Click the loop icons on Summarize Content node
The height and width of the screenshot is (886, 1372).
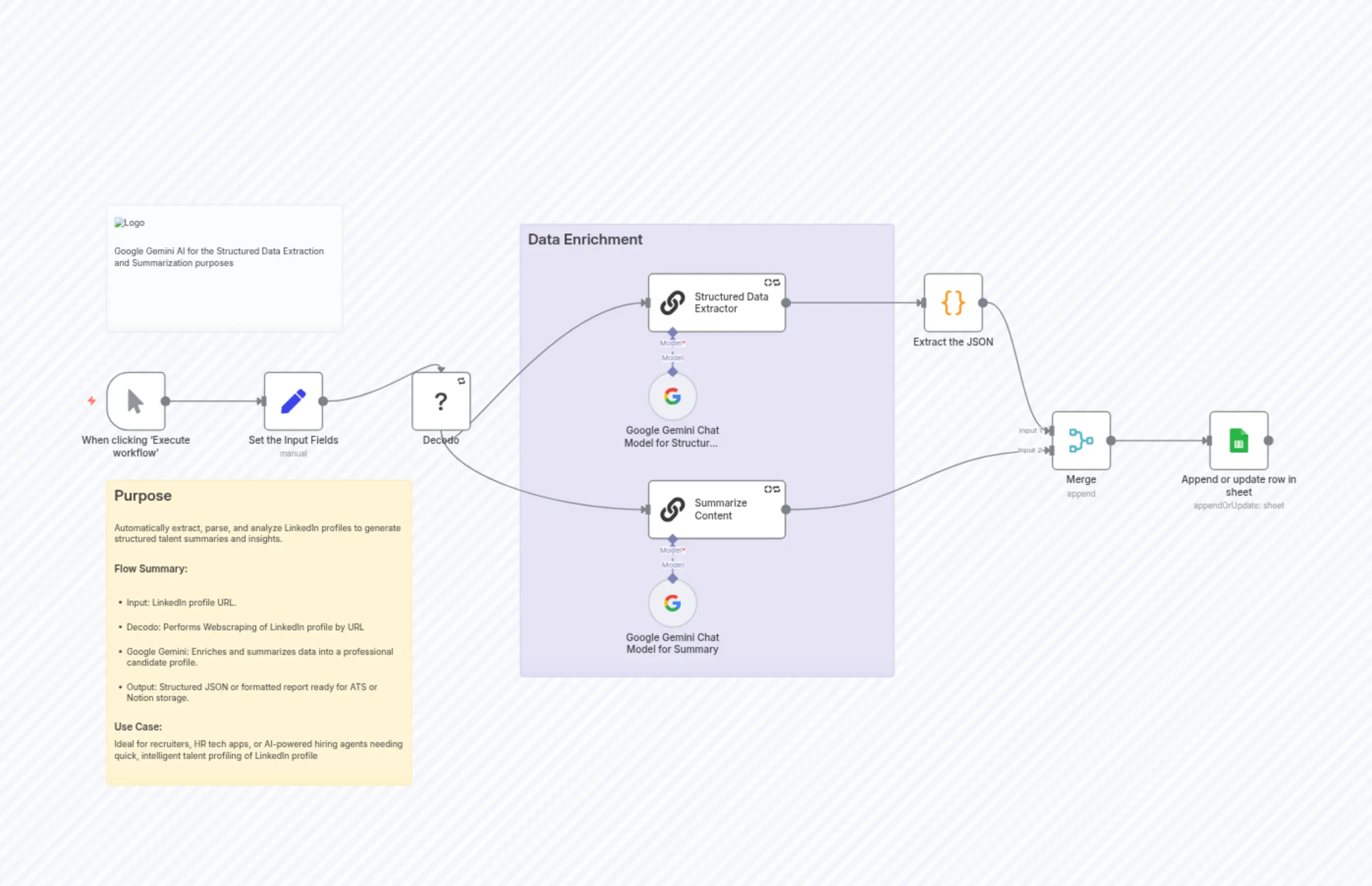tap(772, 489)
